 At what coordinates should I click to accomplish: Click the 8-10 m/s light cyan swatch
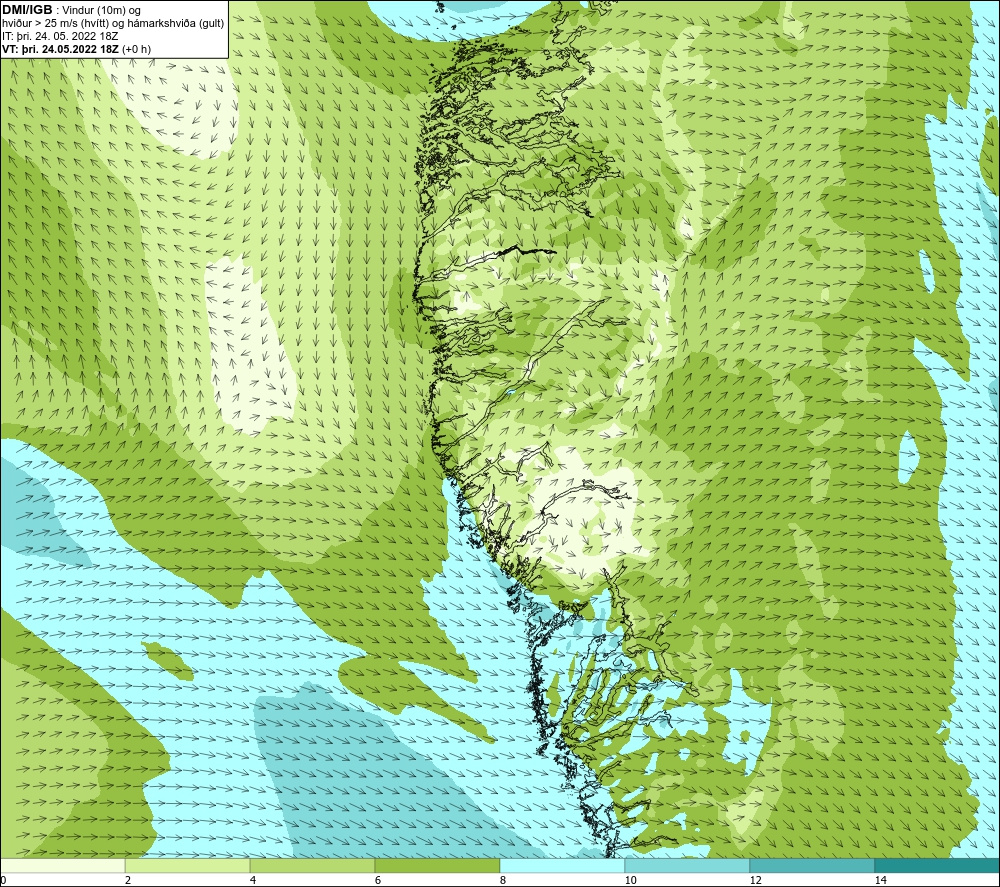562,865
